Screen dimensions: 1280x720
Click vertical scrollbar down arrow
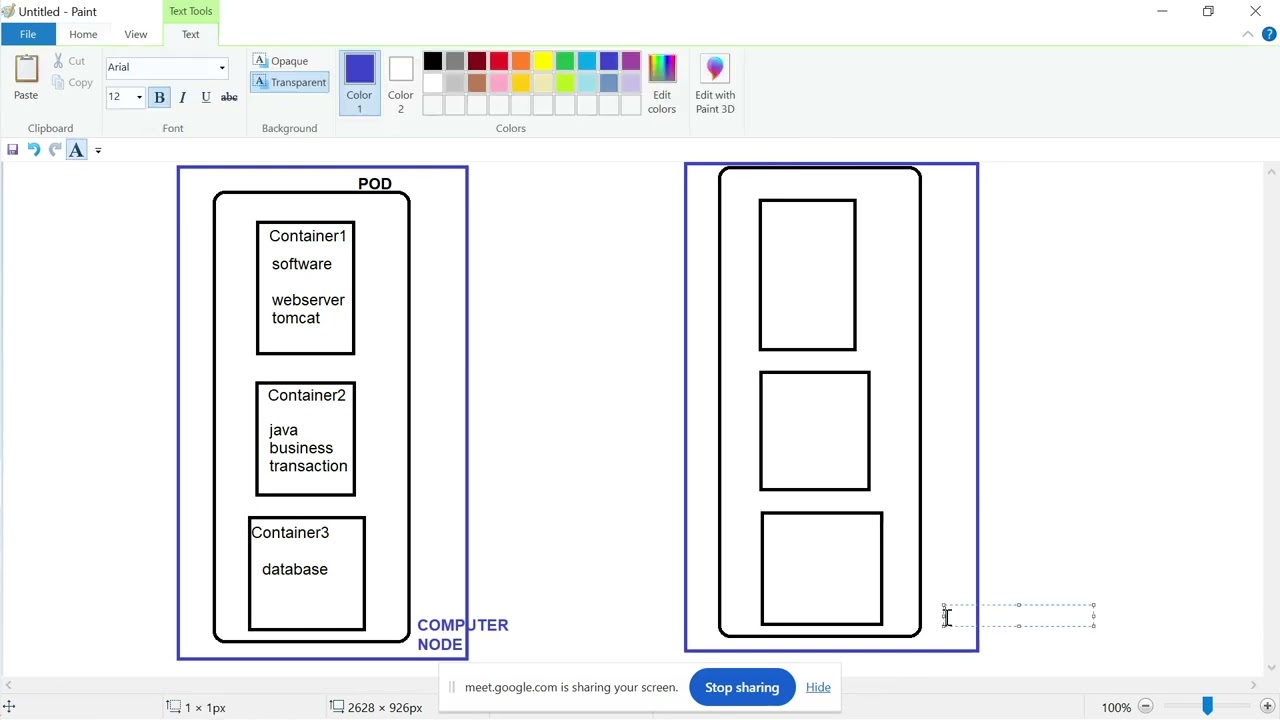point(1271,668)
